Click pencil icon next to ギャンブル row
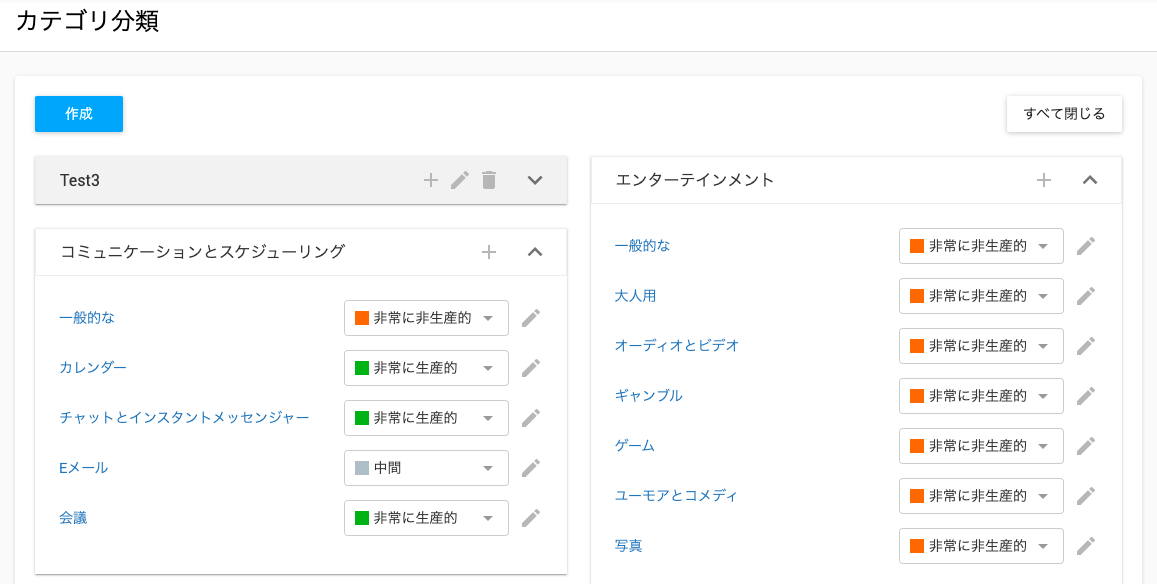 1085,396
